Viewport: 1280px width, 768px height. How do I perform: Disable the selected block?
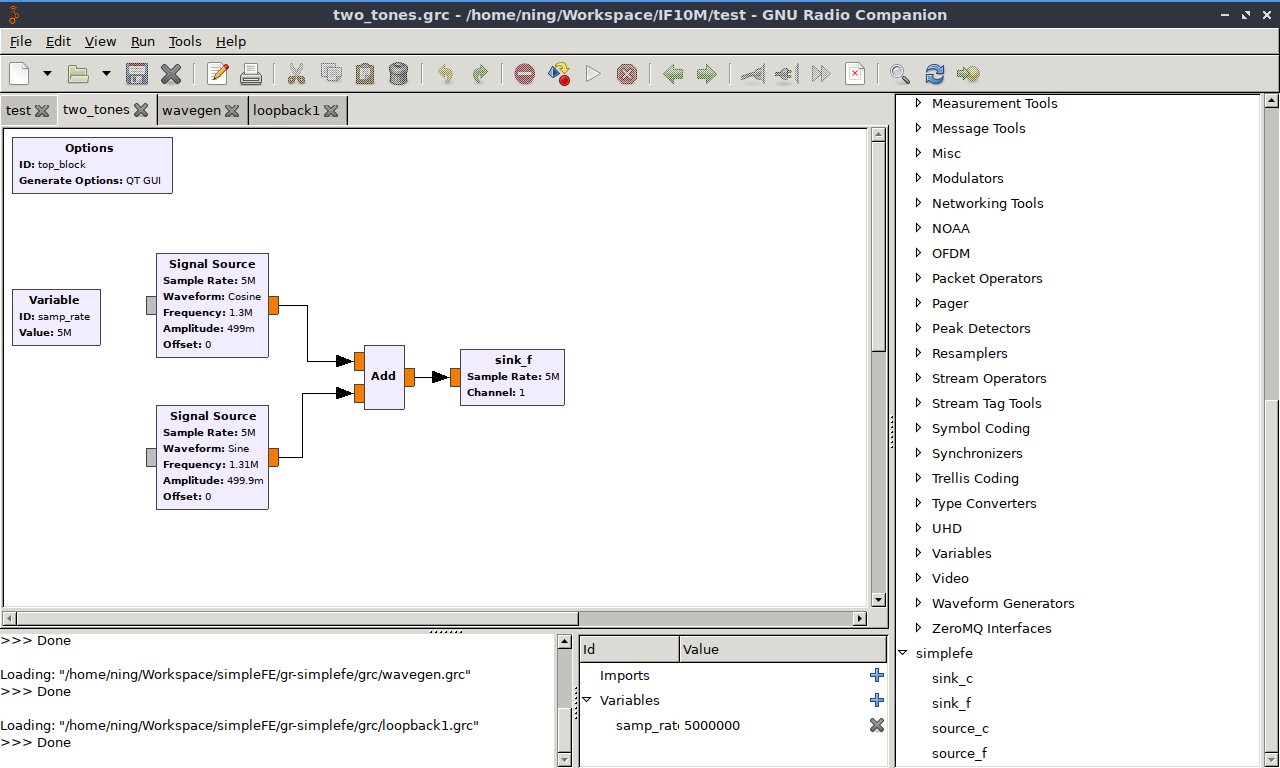(x=787, y=73)
